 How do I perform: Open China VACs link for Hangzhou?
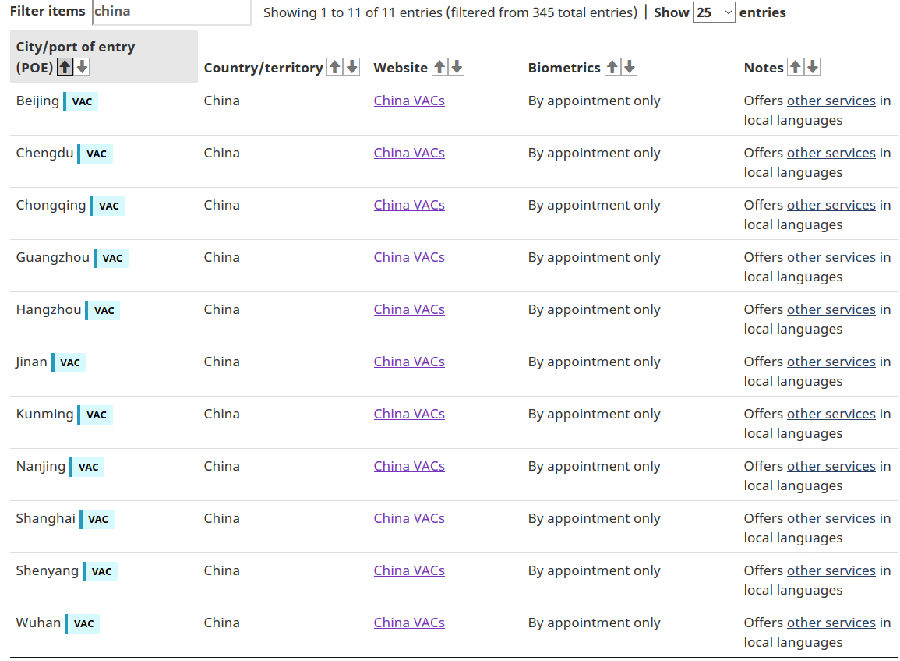tap(409, 309)
